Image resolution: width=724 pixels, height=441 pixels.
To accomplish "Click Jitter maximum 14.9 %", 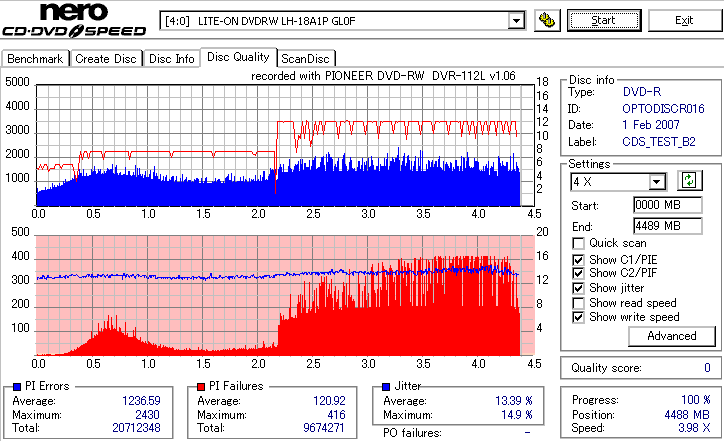I will point(517,415).
